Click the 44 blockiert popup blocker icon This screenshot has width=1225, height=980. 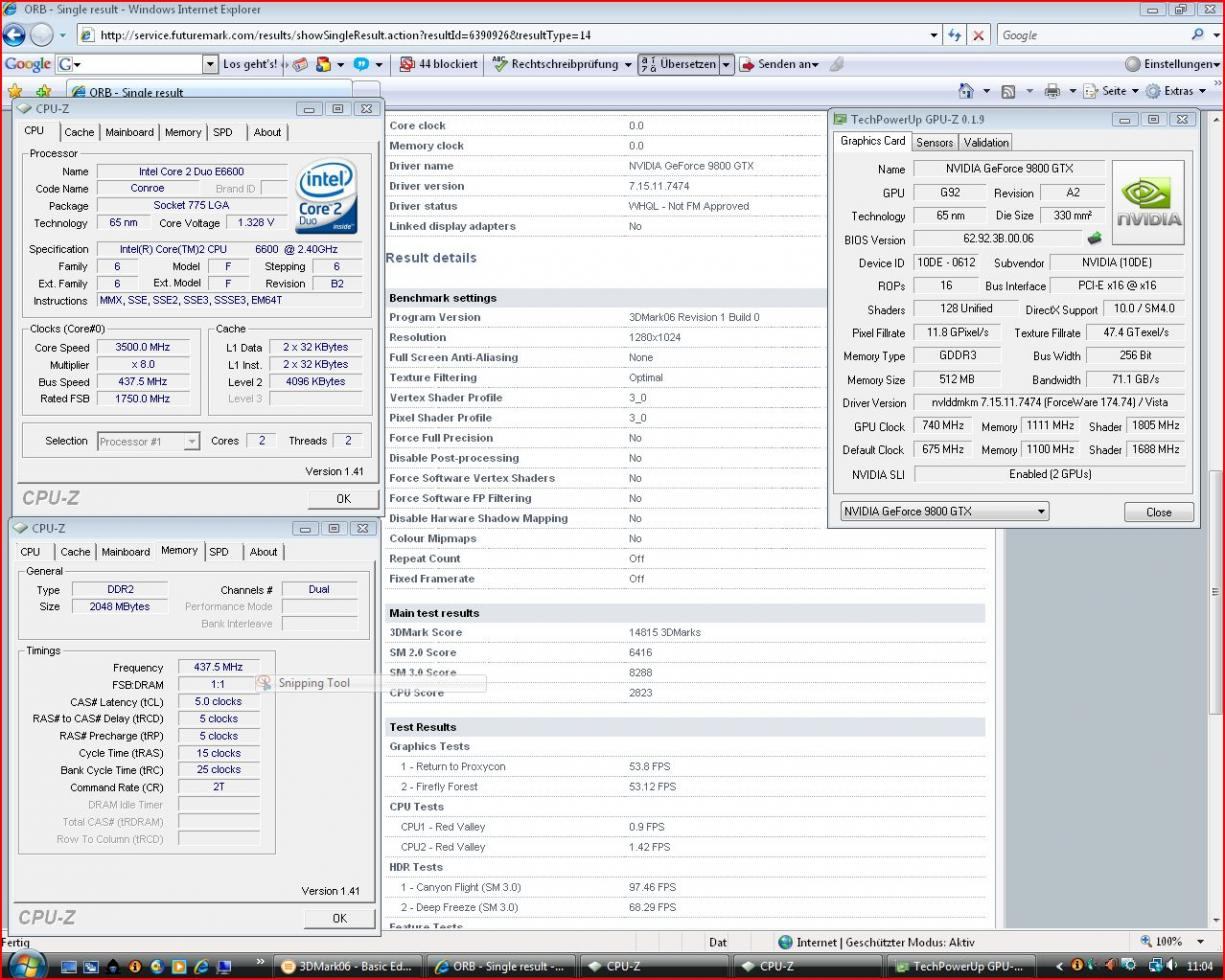(407, 64)
